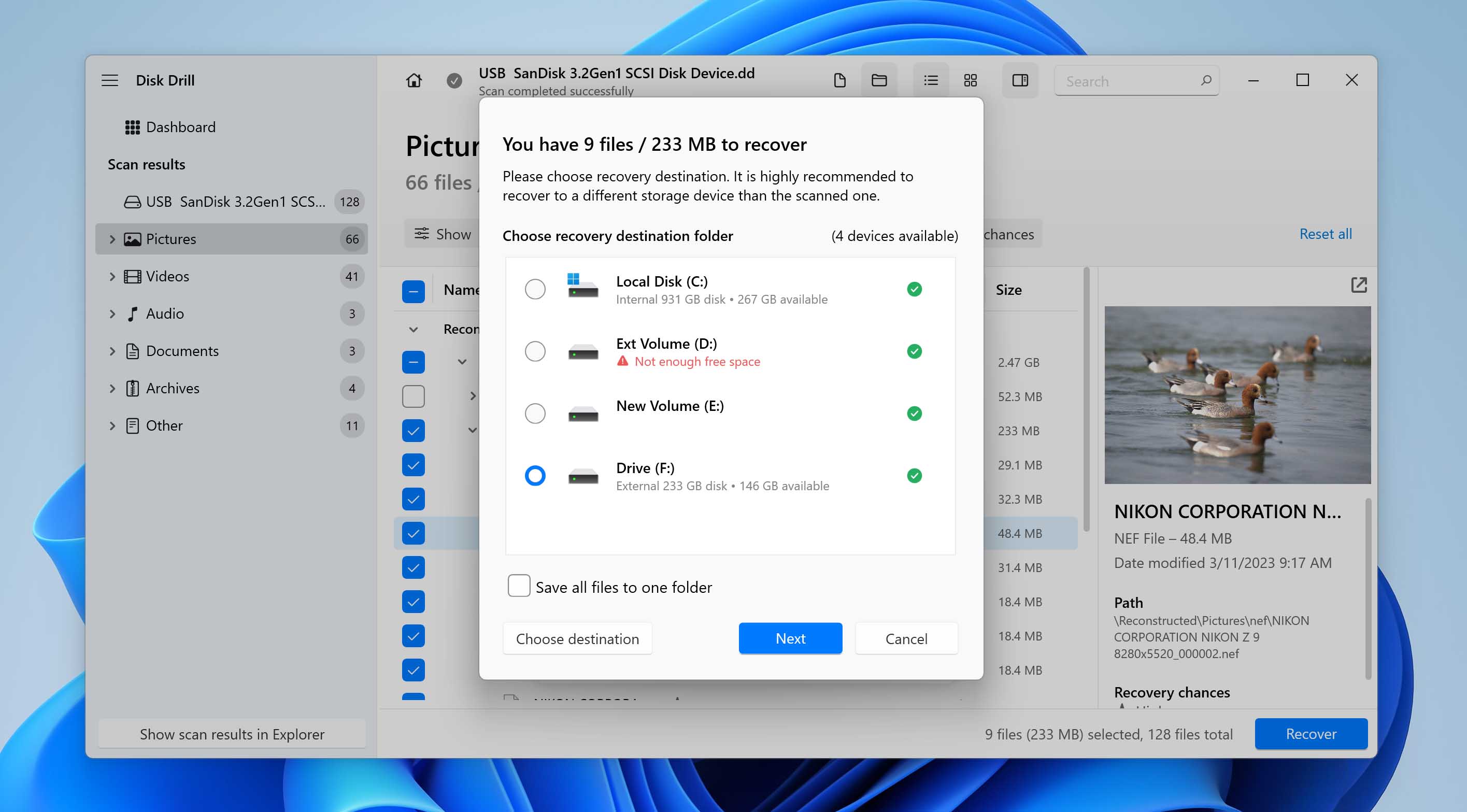Click green check status for Local Disk (C:)

click(914, 289)
